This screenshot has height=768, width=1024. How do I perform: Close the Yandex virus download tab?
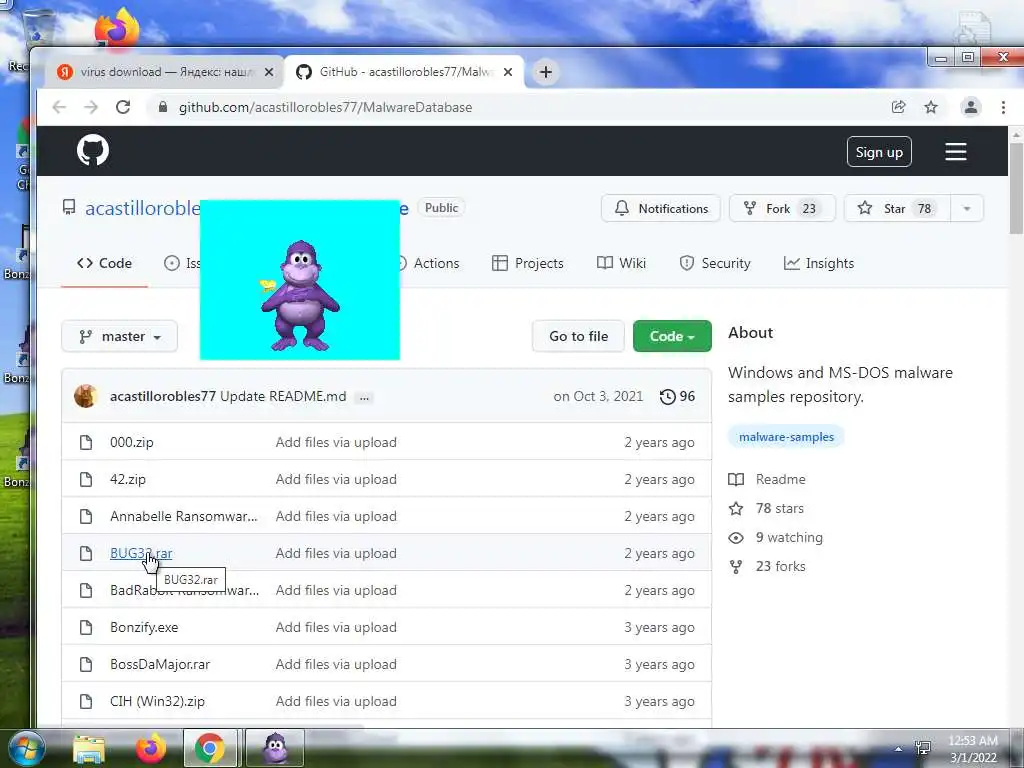pyautogui.click(x=268, y=72)
